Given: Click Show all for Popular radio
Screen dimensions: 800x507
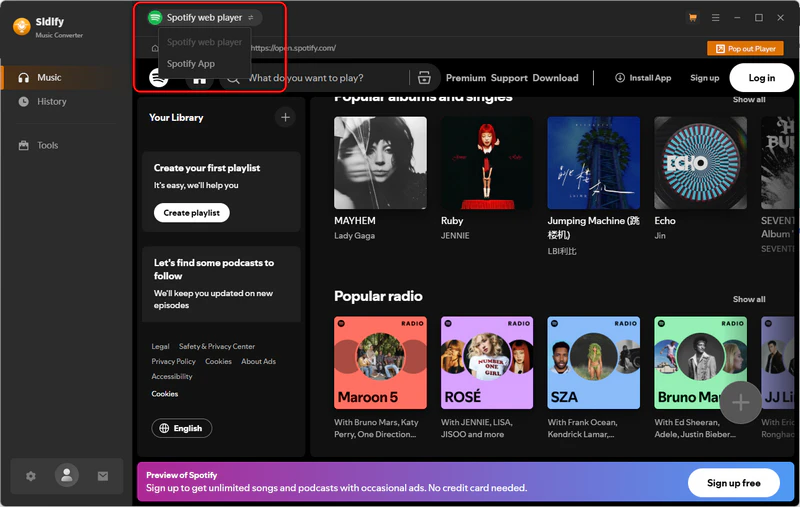Looking at the screenshot, I should tap(749, 299).
